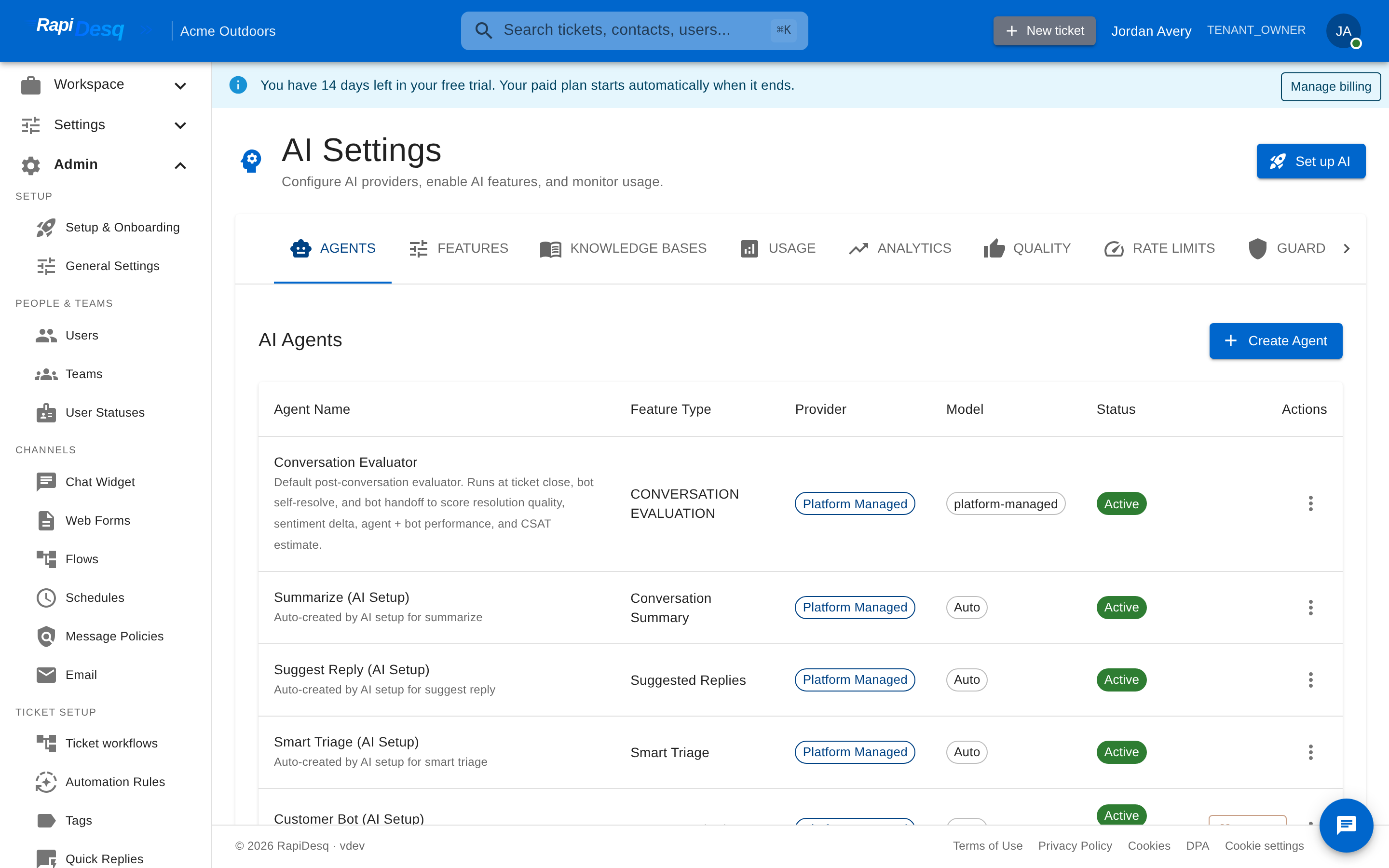Viewport: 1389px width, 868px height.
Task: Click the JA user avatar
Action: (1343, 31)
